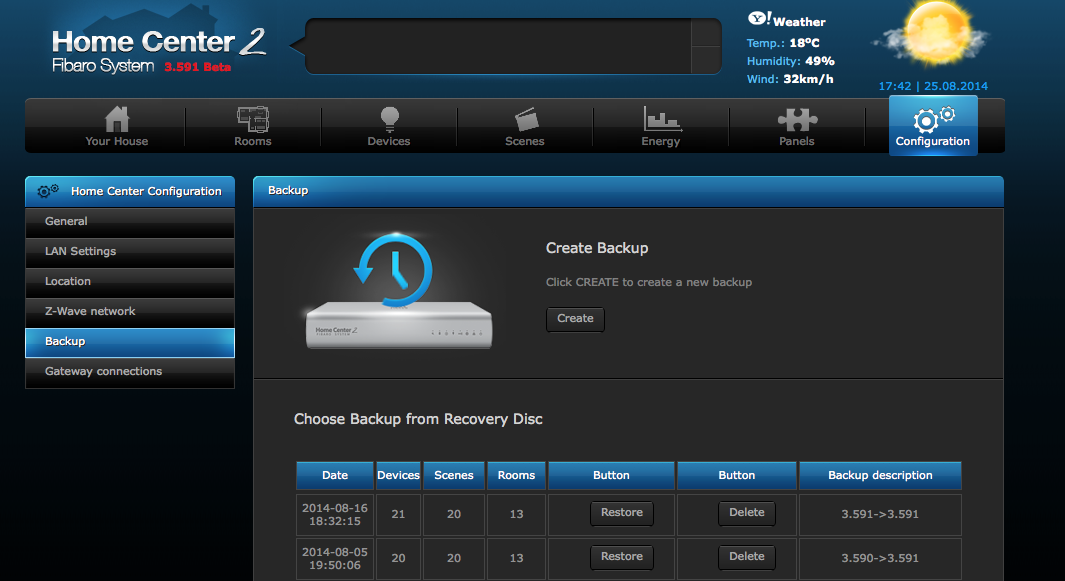Click the Home Center 2 logo
This screenshot has width=1065, height=581.
pyautogui.click(x=158, y=50)
